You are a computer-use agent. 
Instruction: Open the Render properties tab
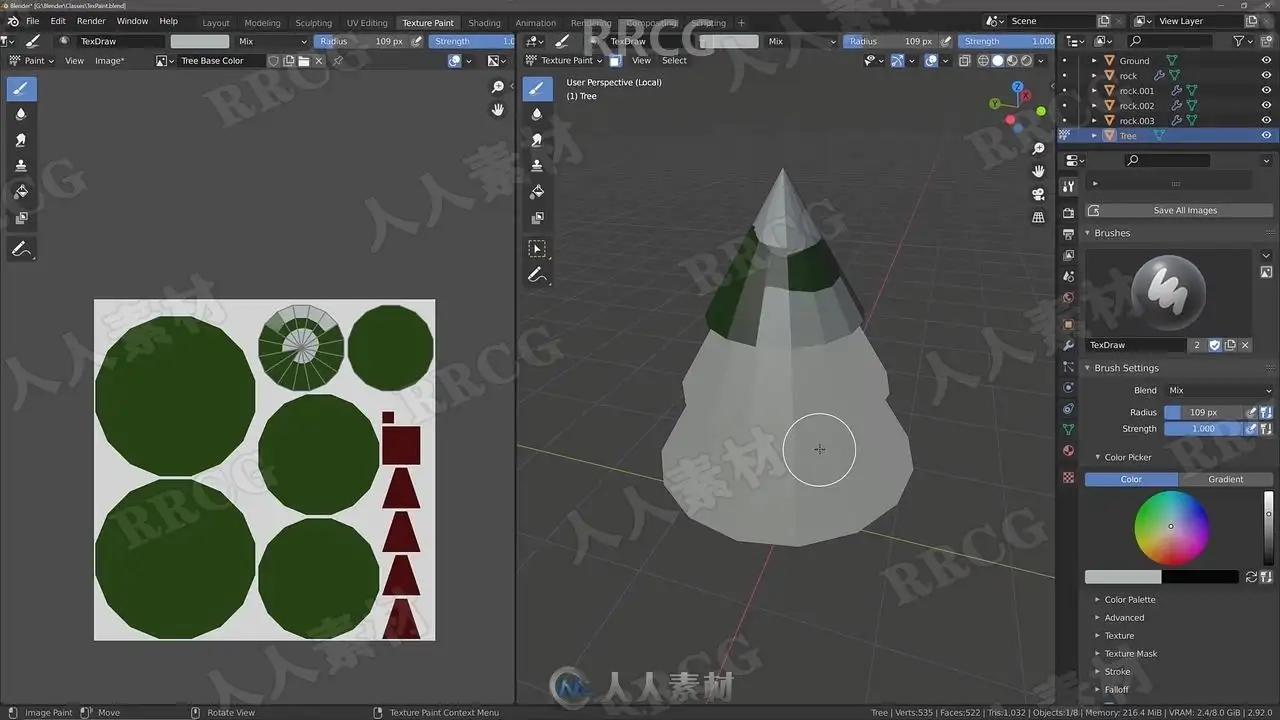click(x=1068, y=213)
